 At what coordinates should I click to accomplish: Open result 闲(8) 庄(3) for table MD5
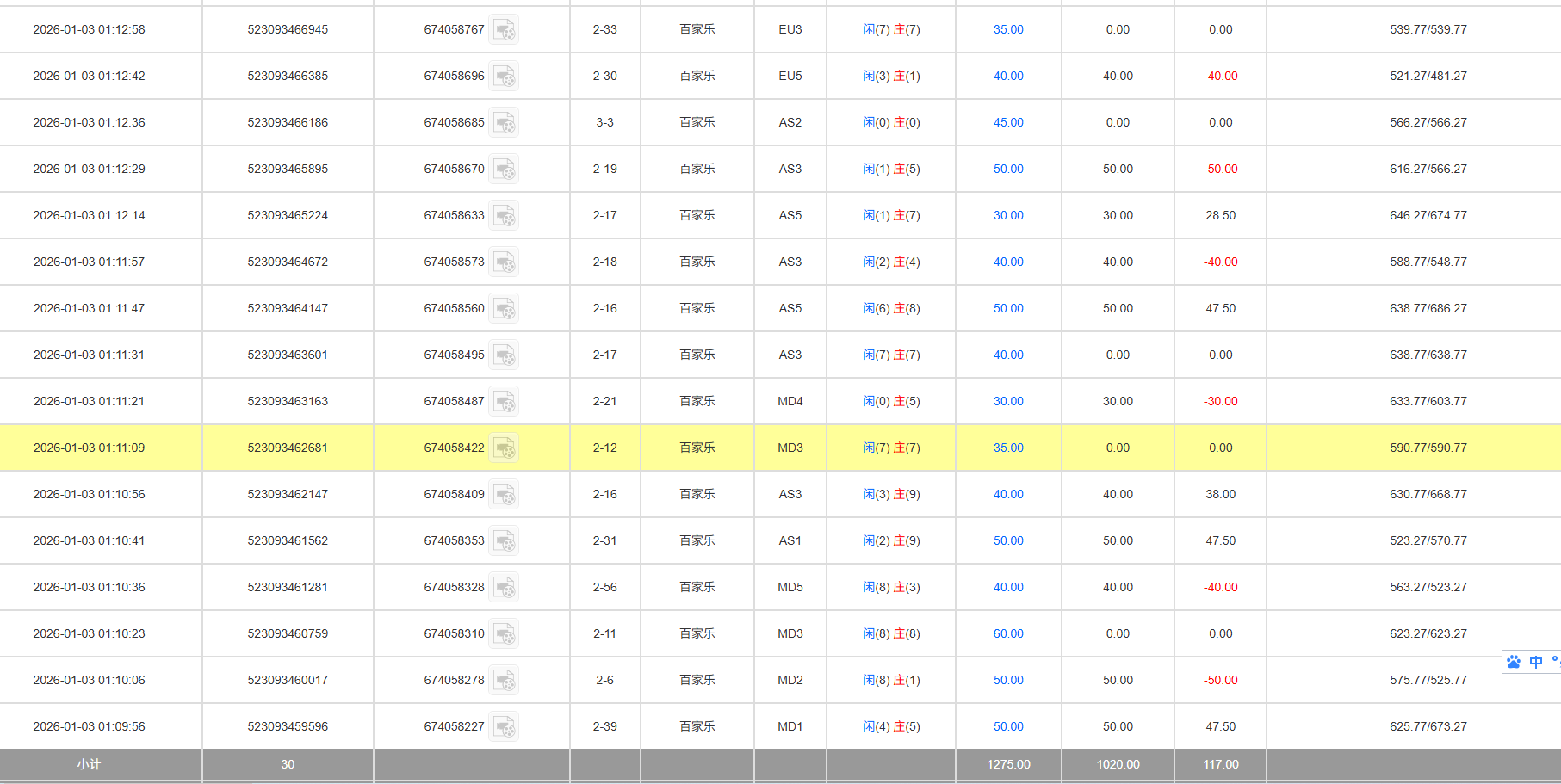coord(891,587)
